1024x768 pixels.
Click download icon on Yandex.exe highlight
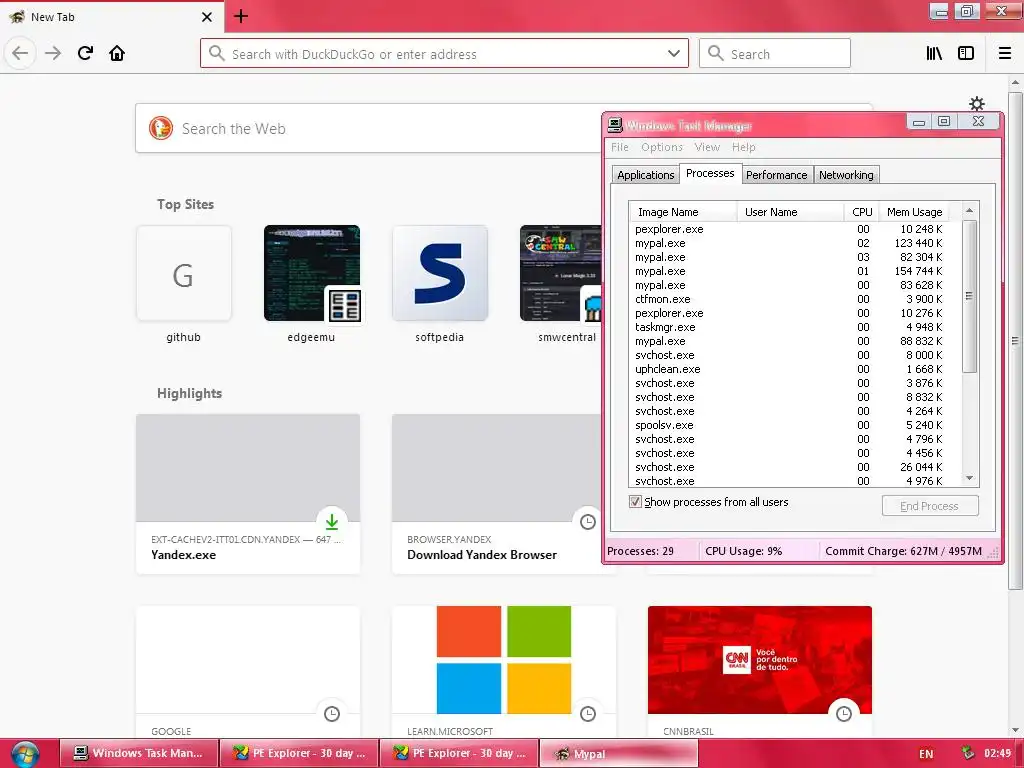332,521
